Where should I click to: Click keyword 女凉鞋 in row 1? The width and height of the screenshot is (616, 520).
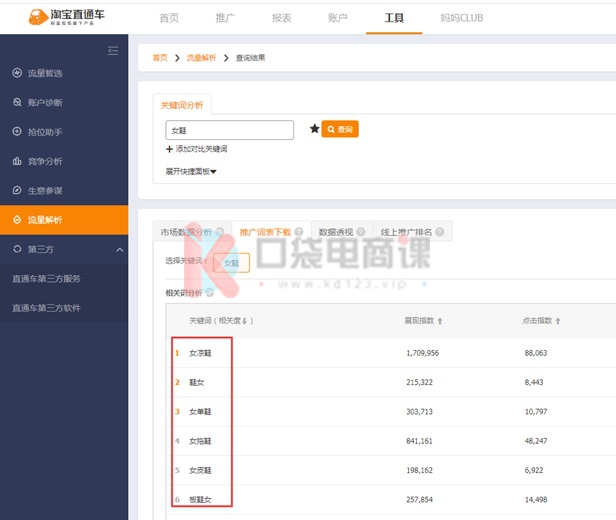pyautogui.click(x=200, y=353)
